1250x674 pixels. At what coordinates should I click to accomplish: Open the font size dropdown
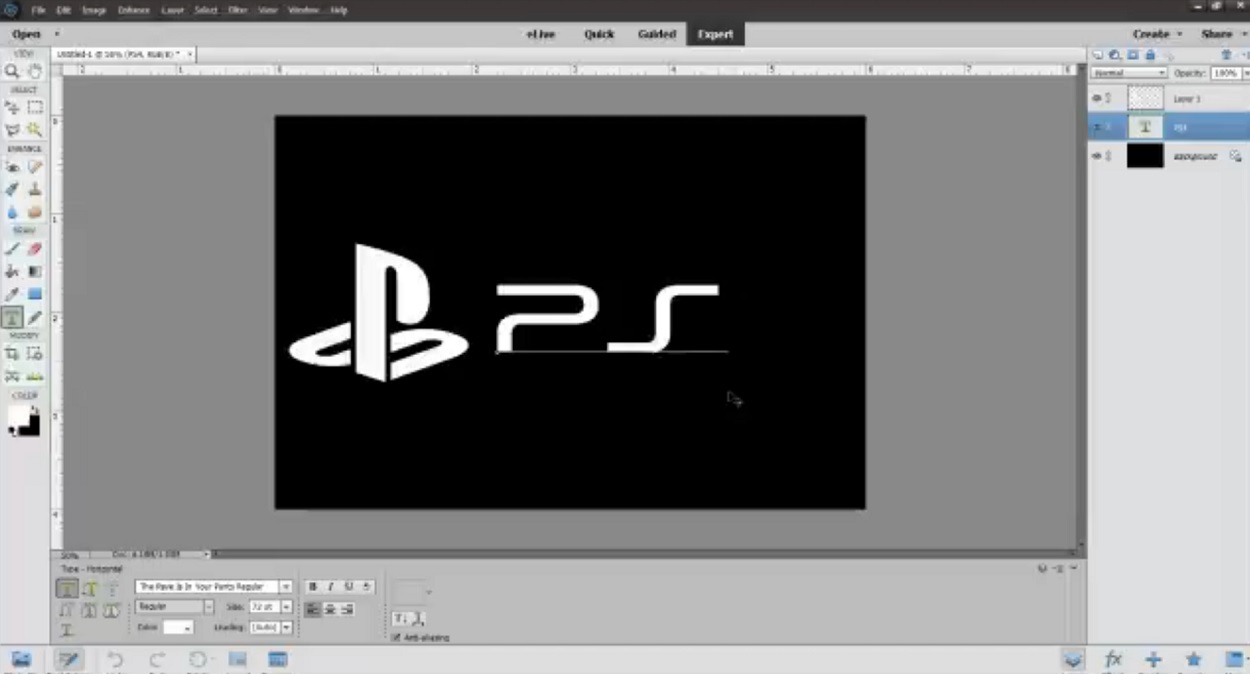pos(287,607)
